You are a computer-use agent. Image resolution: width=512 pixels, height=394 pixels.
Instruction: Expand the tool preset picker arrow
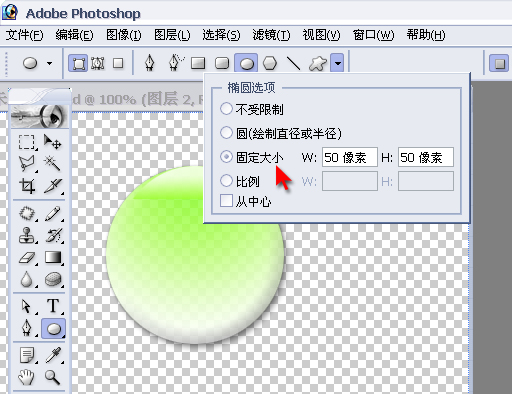tap(50, 63)
